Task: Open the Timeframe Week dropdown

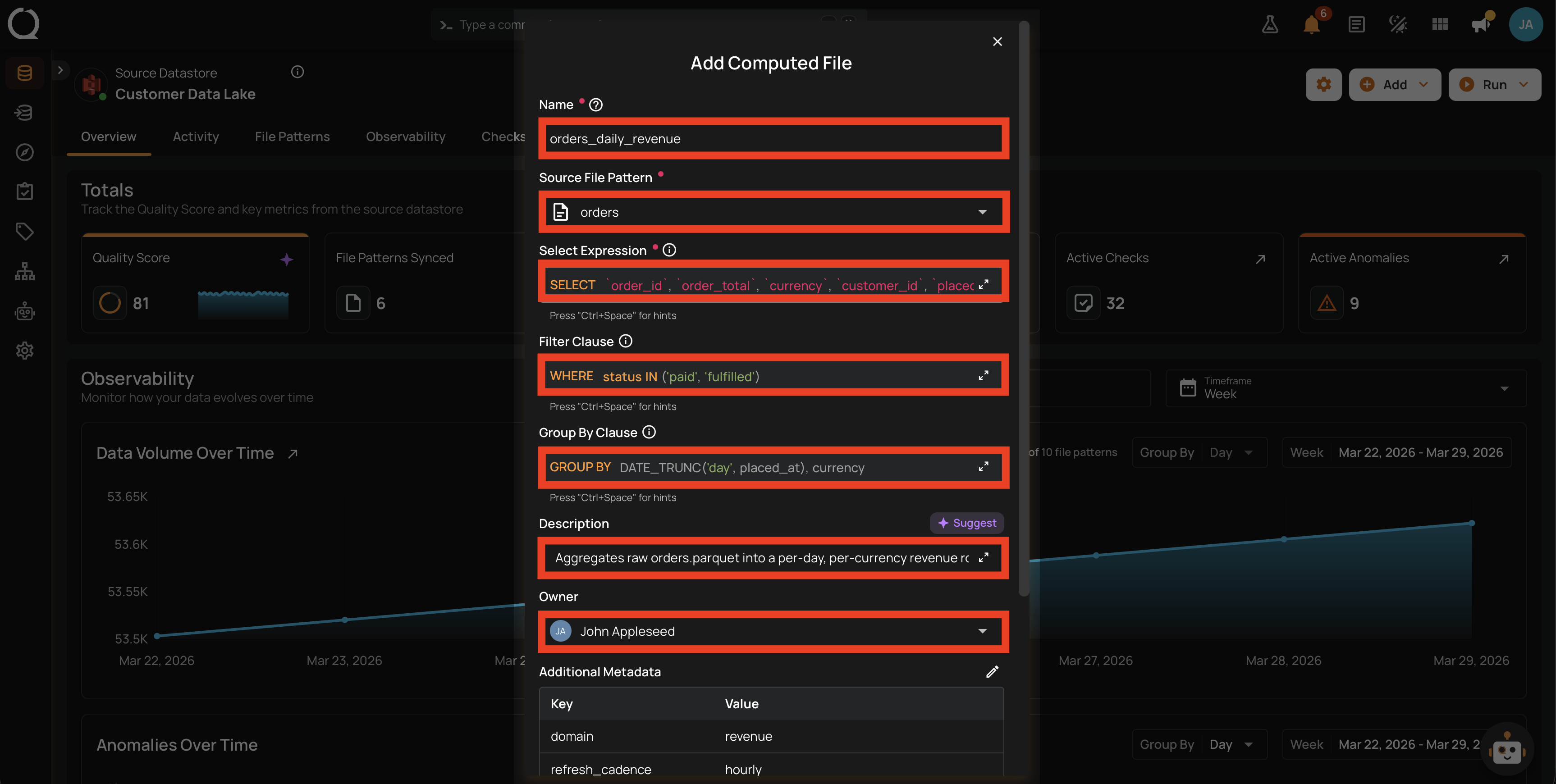Action: [1346, 388]
